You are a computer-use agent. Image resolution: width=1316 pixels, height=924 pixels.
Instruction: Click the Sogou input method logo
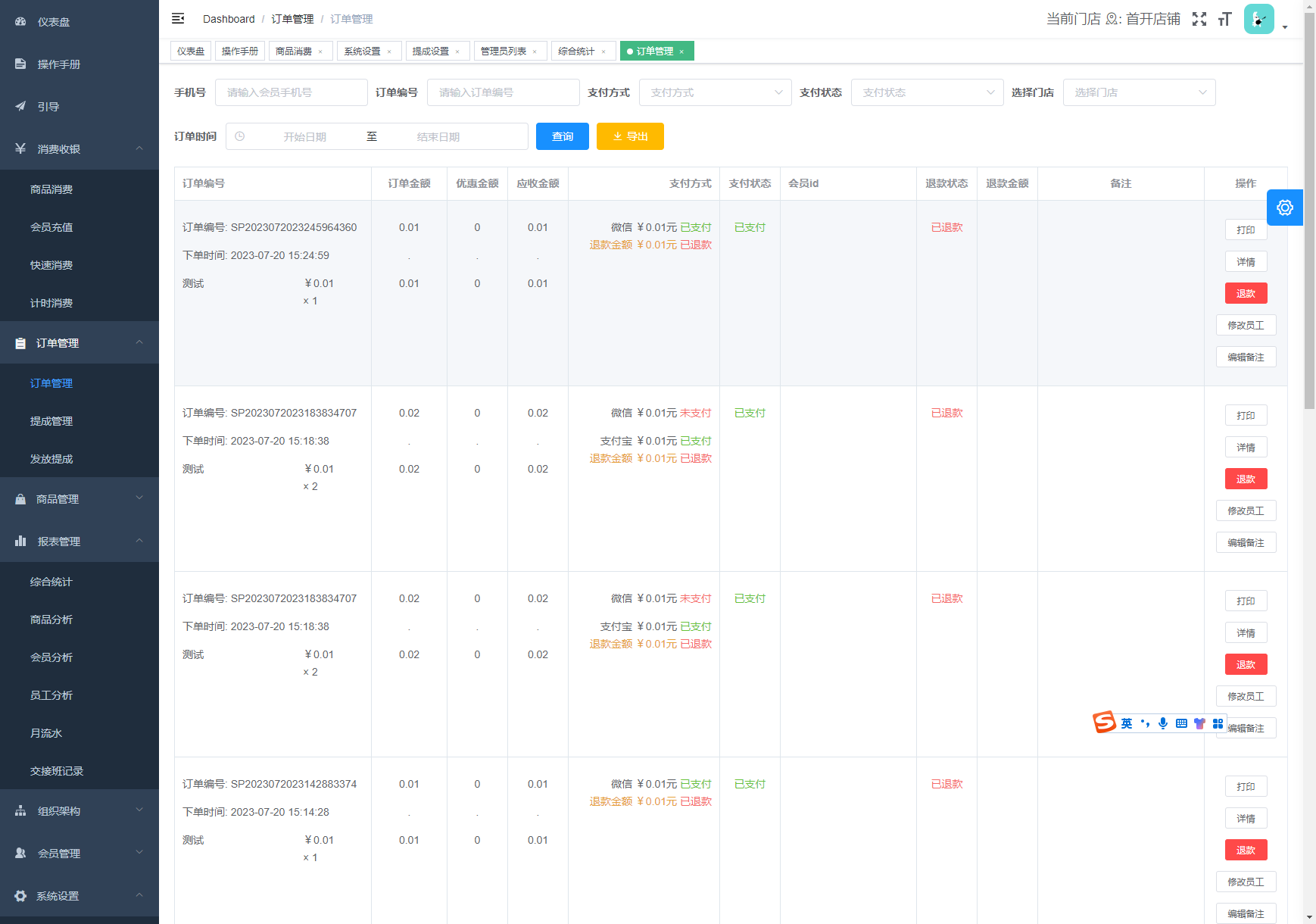tap(1104, 723)
